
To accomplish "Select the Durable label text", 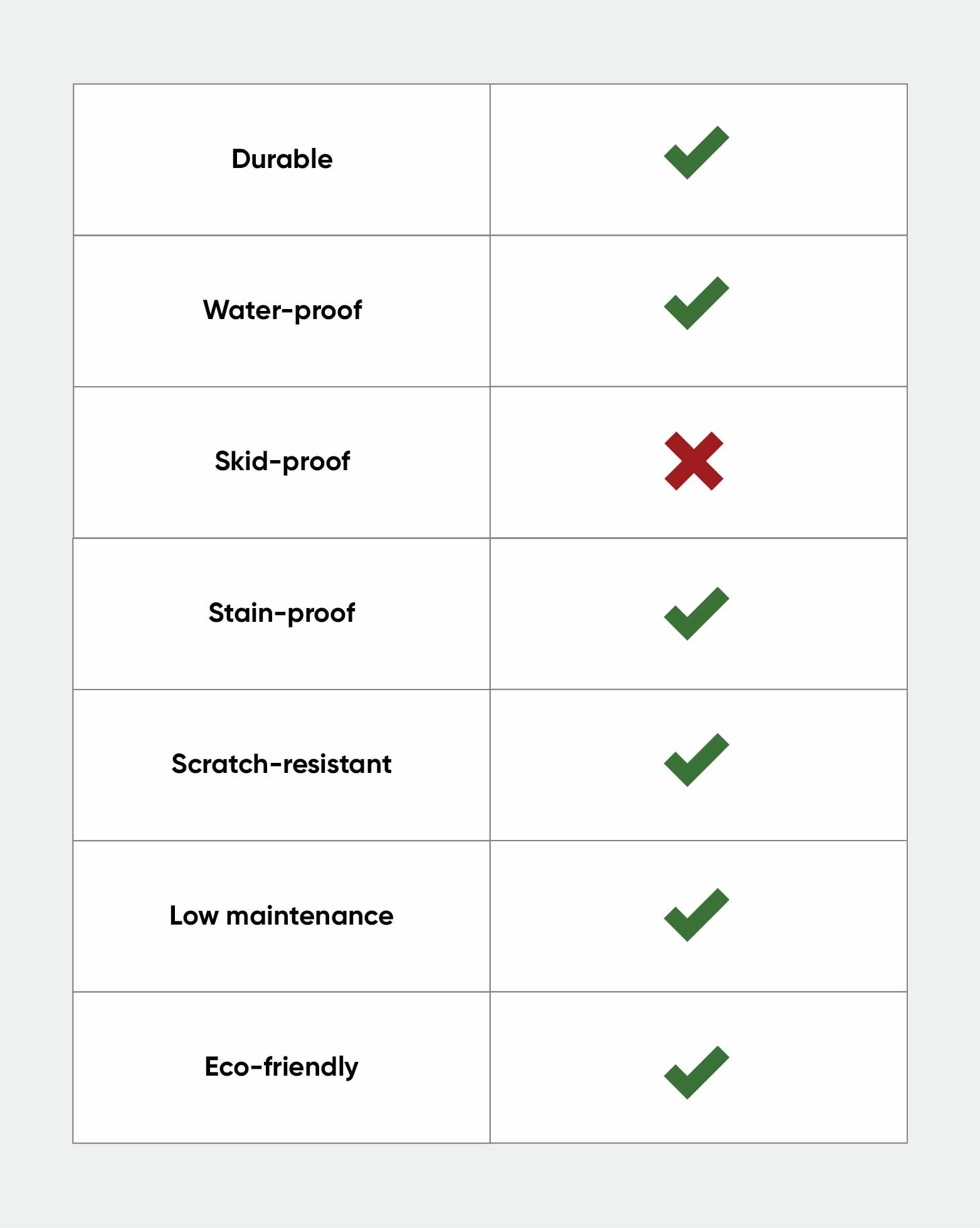I will tap(282, 159).
